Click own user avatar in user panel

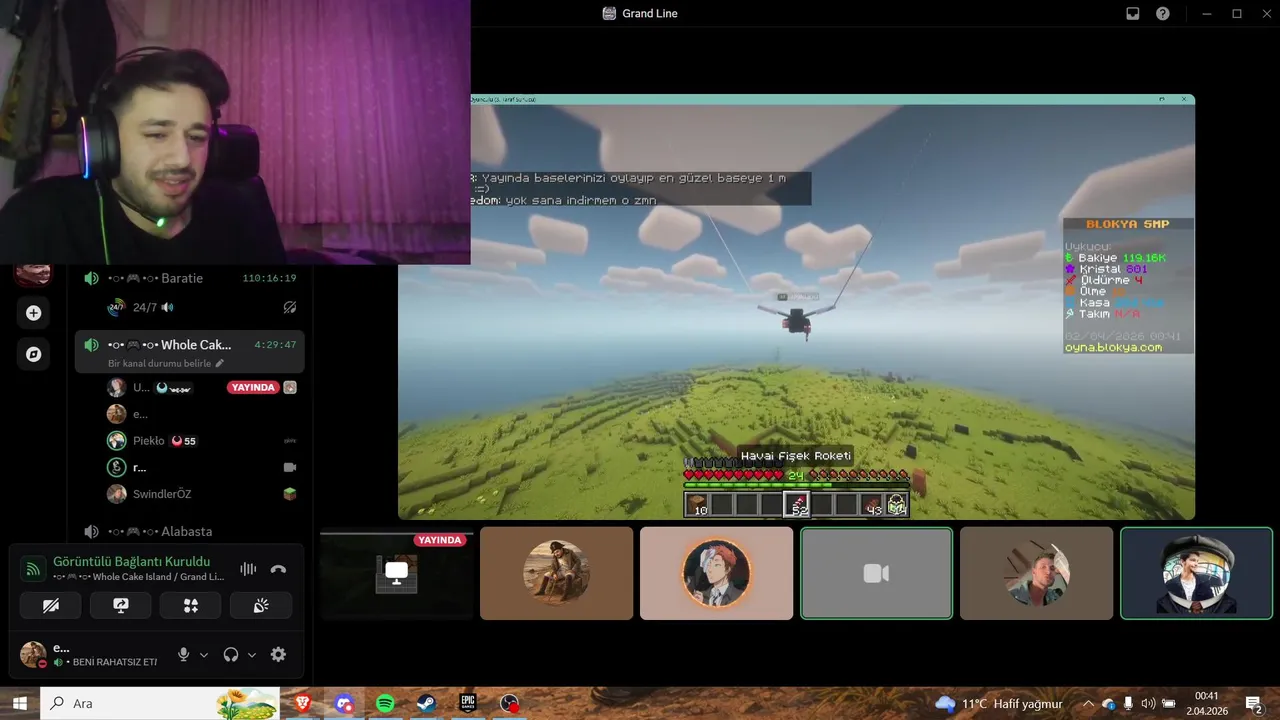coord(33,654)
